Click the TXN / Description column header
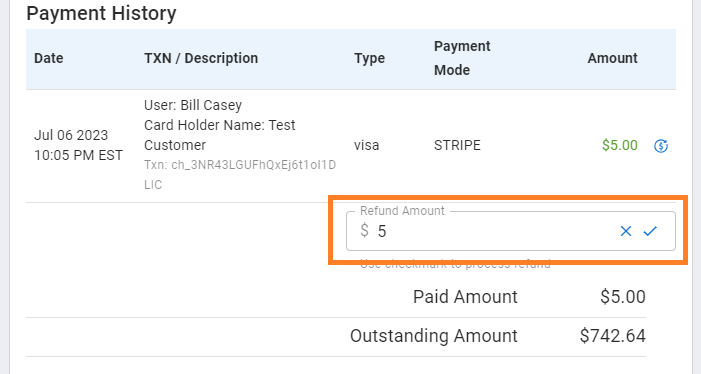 pos(201,58)
